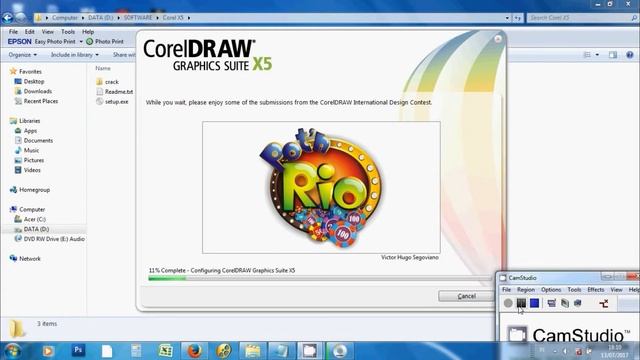Select the Documents library
Screen dimensions: 640x360
(34, 140)
